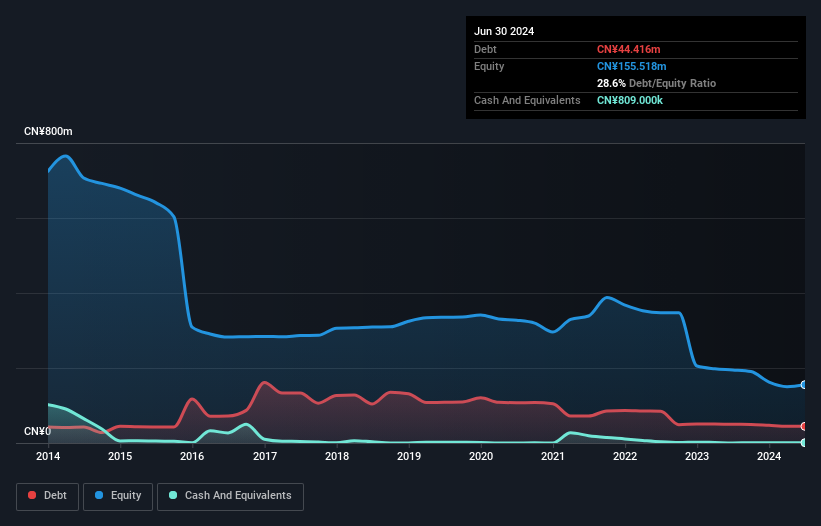
Task: Click the CN¥0 y-axis label
Action: pyautogui.click(x=38, y=431)
